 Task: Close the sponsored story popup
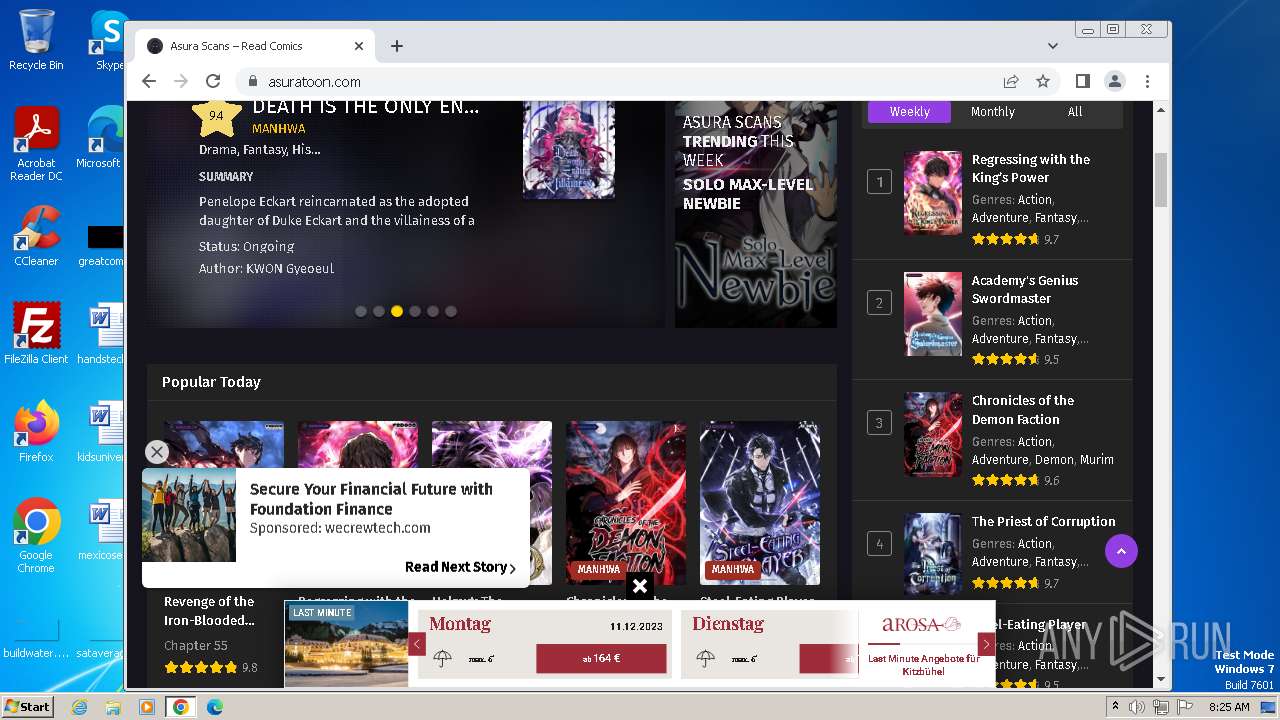[x=157, y=452]
